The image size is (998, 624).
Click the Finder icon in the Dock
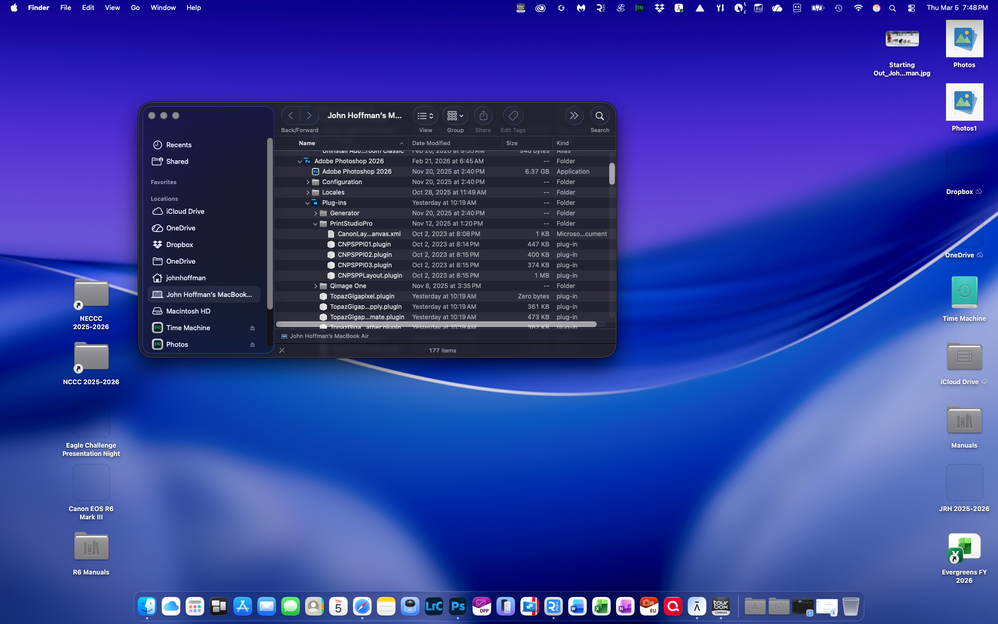click(x=147, y=606)
